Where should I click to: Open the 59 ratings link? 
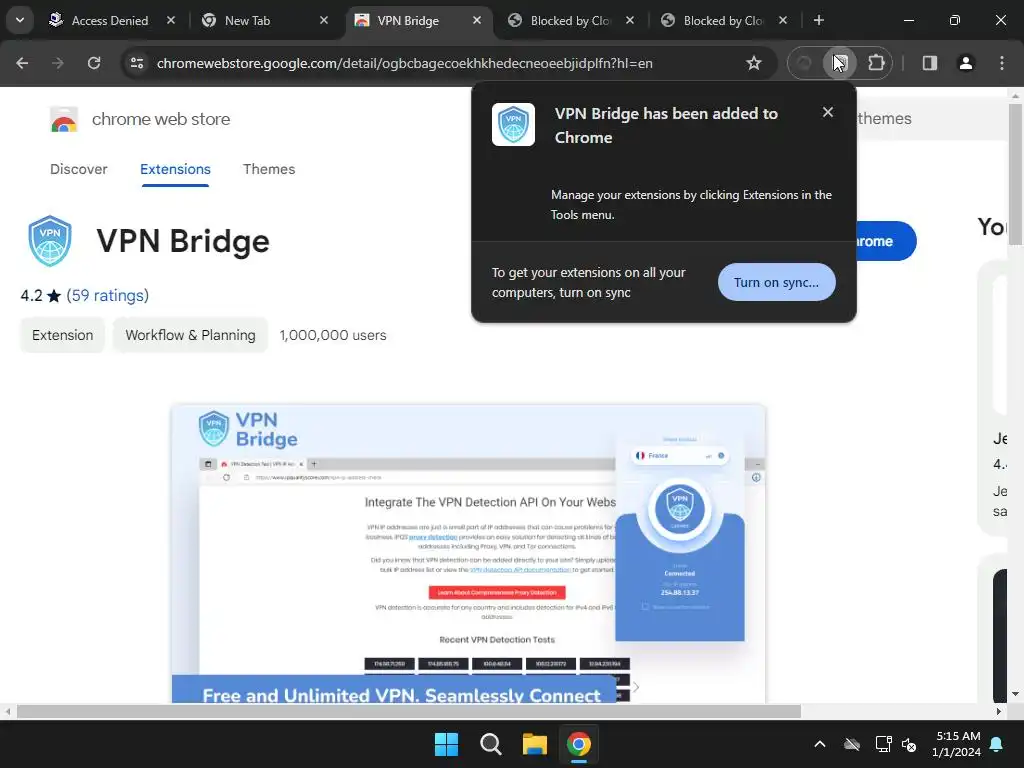tap(108, 296)
